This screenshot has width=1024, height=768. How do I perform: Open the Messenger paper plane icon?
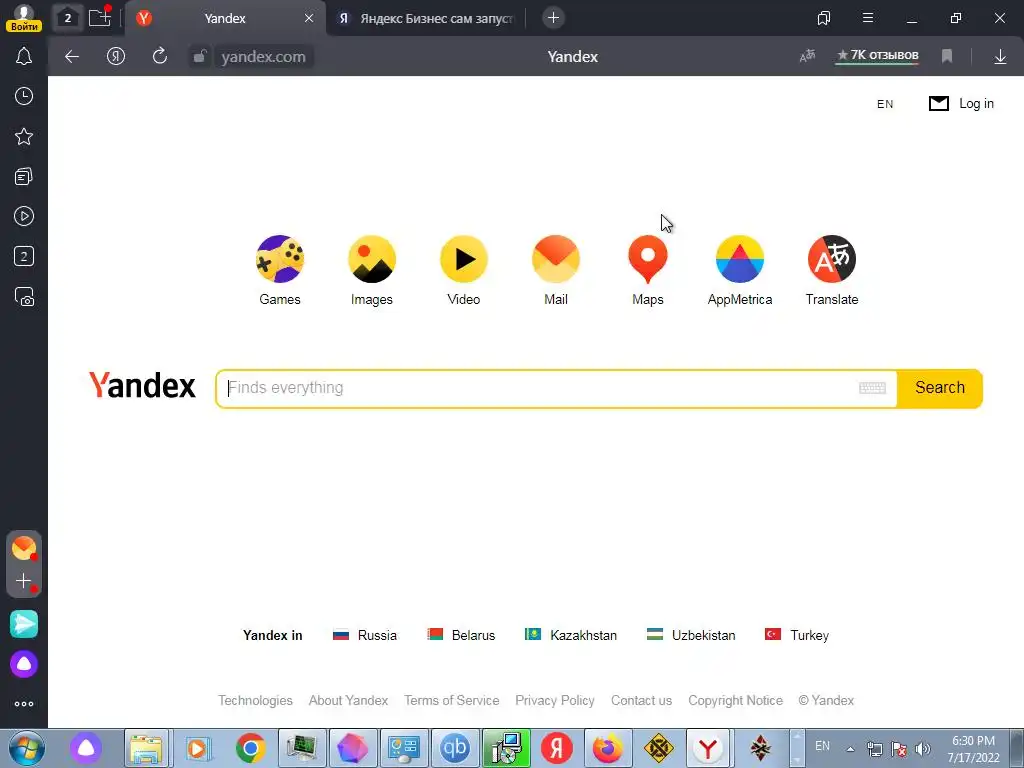pos(24,624)
